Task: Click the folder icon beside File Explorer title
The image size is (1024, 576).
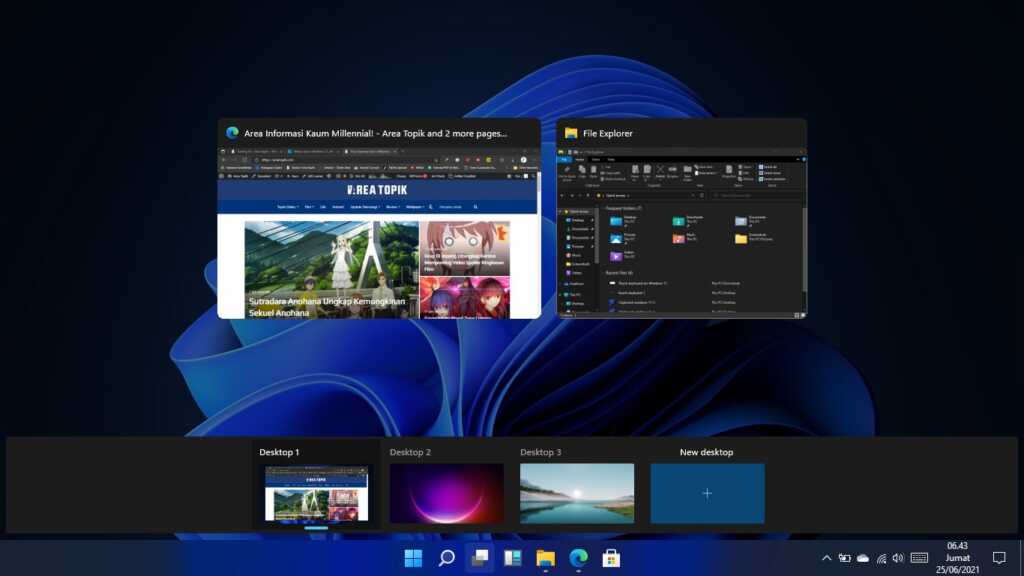Action: coord(571,133)
